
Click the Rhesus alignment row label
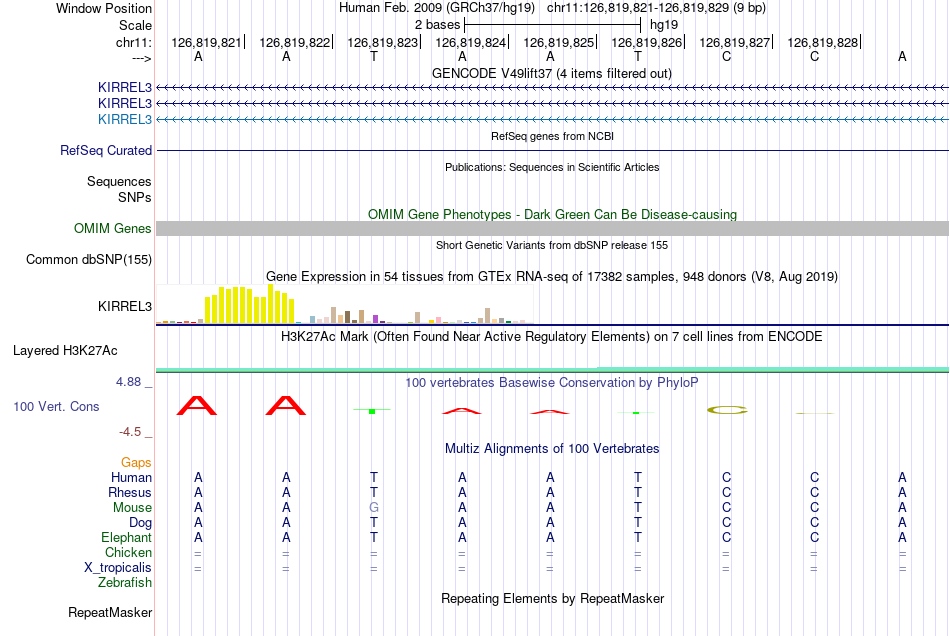pyautogui.click(x=130, y=492)
